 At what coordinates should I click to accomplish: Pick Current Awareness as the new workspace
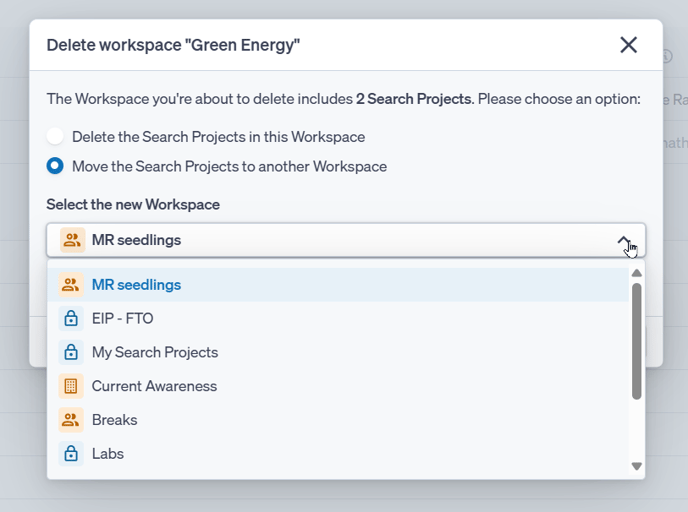tap(154, 386)
